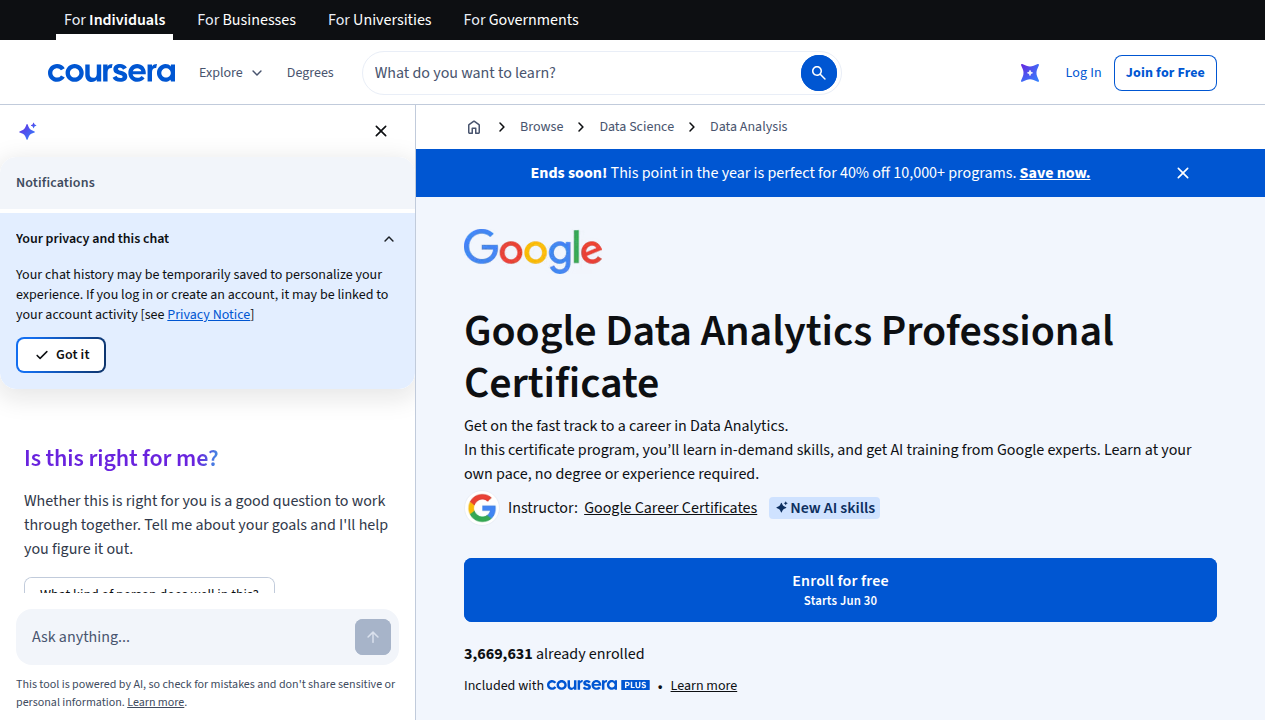Click the search magnifier button
The height and width of the screenshot is (720, 1280).
(x=818, y=73)
